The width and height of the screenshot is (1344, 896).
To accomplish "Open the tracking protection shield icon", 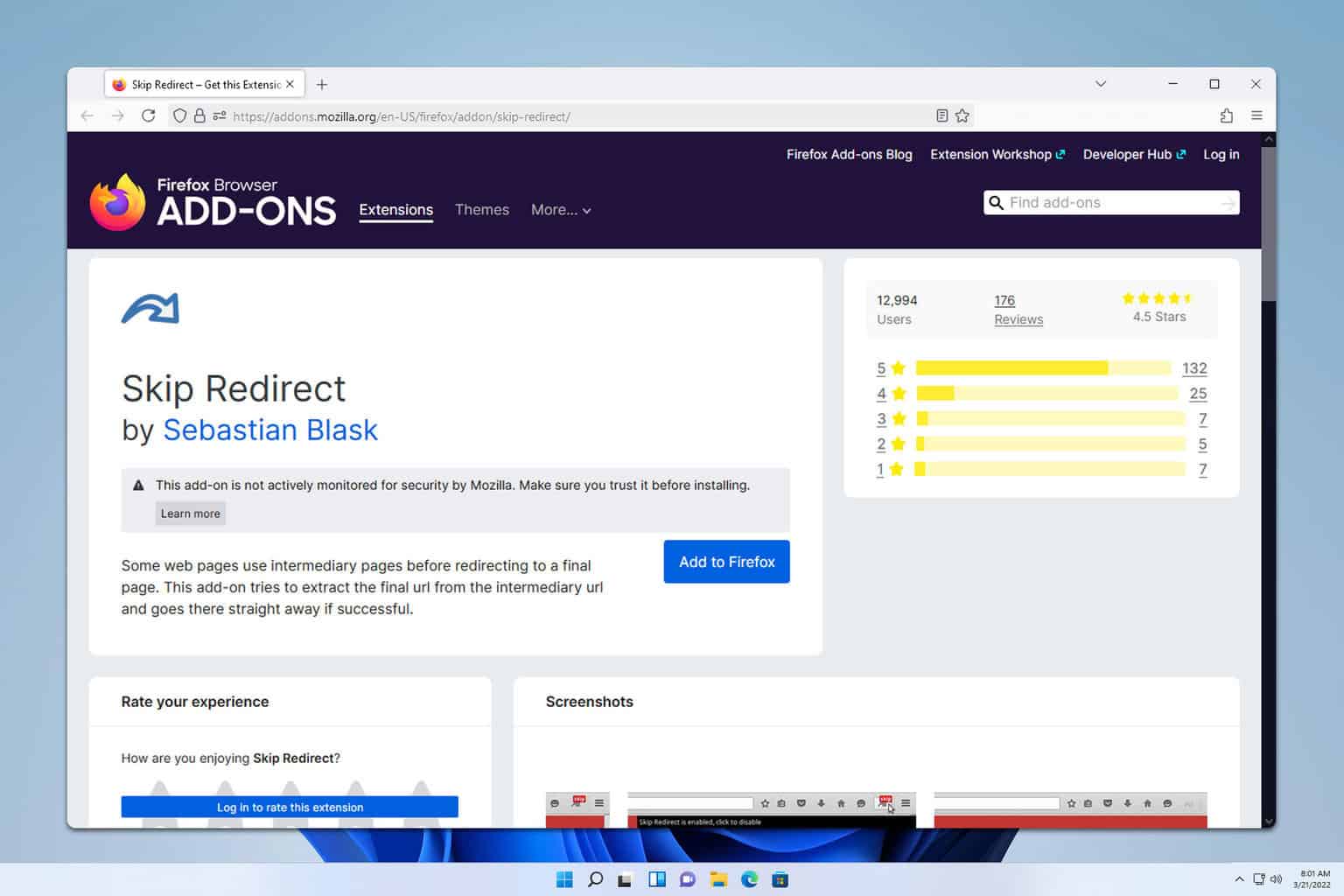I will [x=179, y=115].
